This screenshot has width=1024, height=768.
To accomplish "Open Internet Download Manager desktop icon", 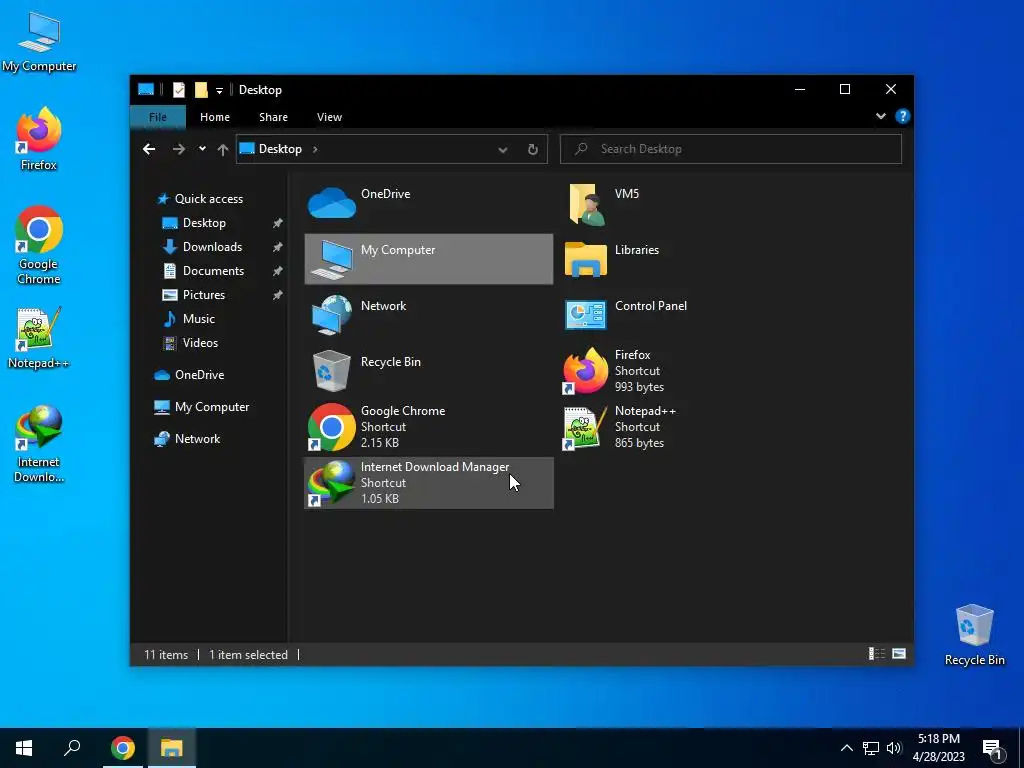I will [39, 444].
